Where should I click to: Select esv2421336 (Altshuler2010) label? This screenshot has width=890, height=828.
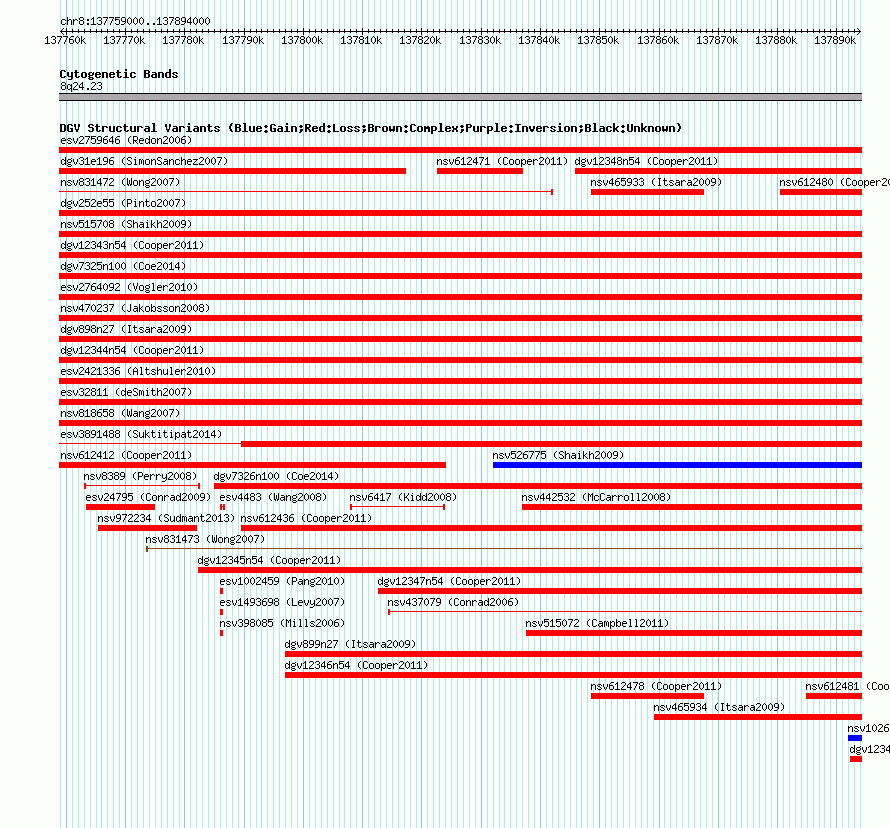(138, 371)
